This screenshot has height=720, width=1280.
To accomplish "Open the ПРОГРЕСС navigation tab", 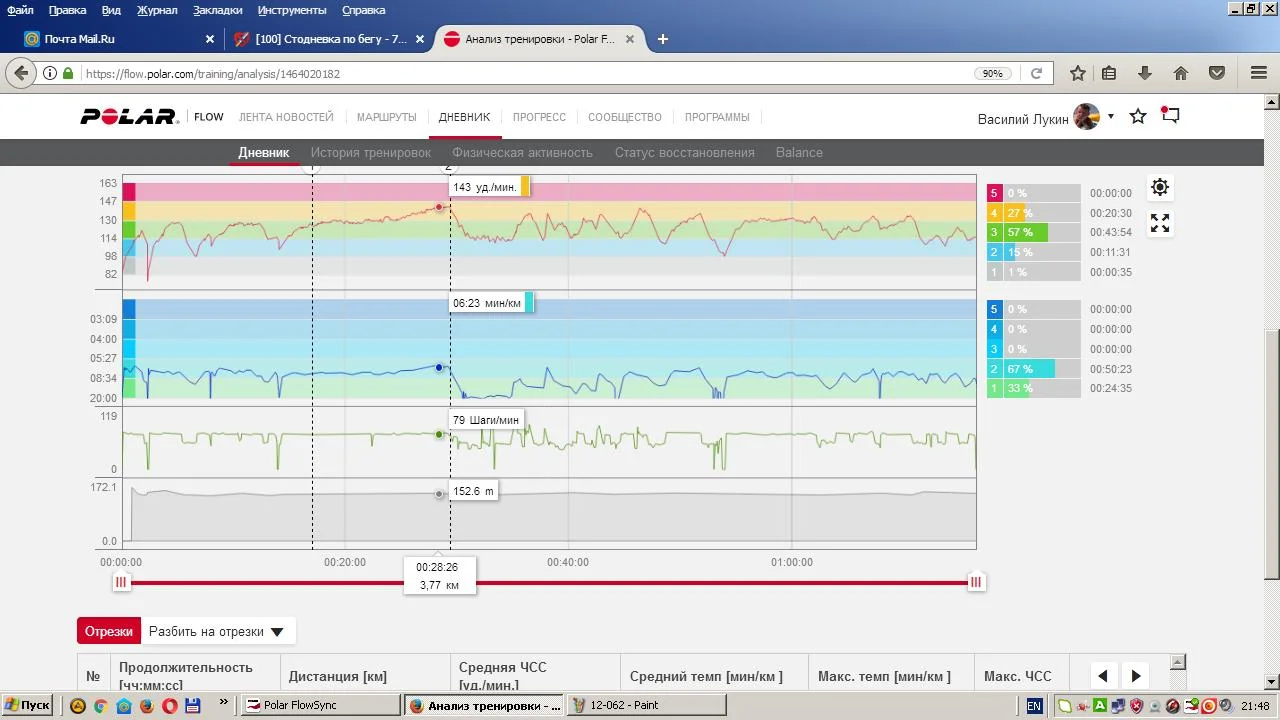I will (x=539, y=117).
